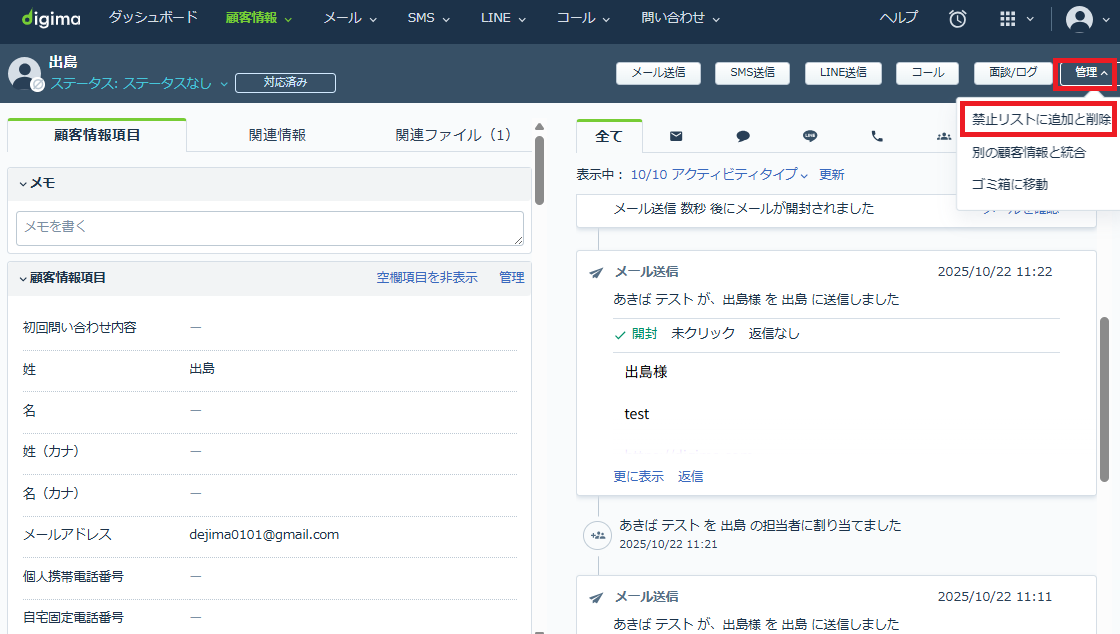Click paper plane icon on 11:11 mail
The width and height of the screenshot is (1120, 634).
(x=596, y=598)
